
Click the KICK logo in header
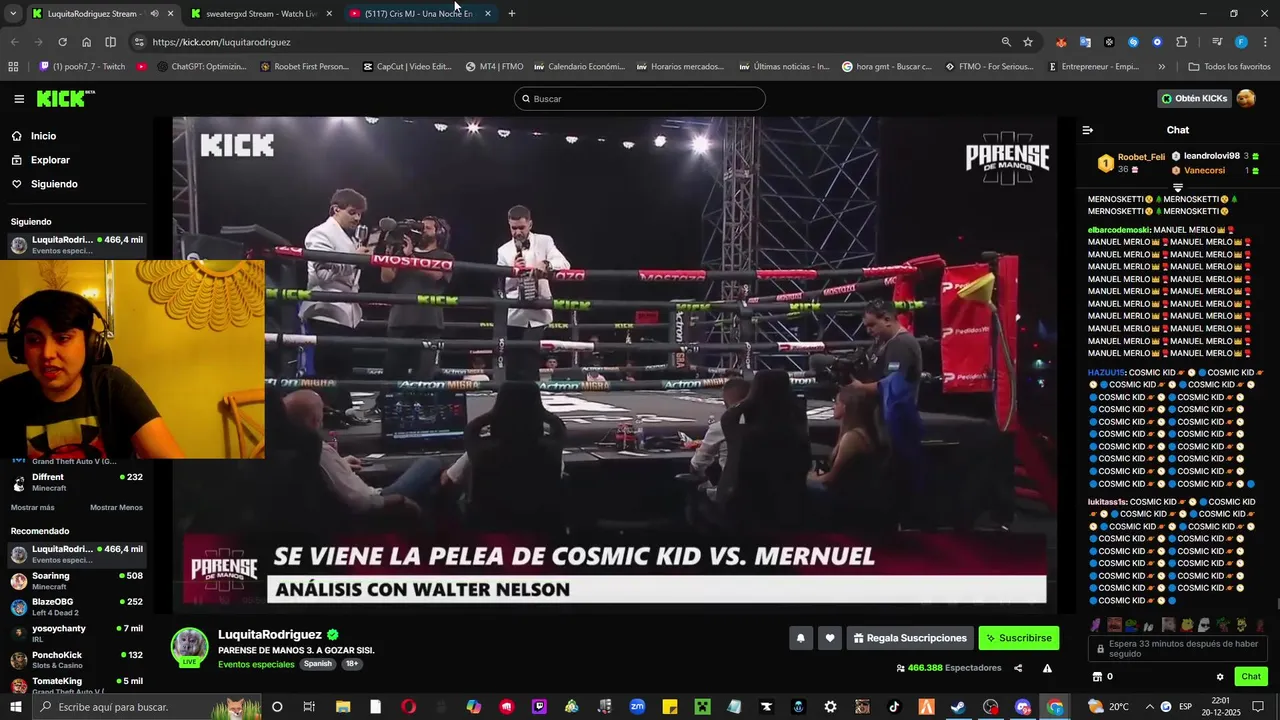click(66, 99)
